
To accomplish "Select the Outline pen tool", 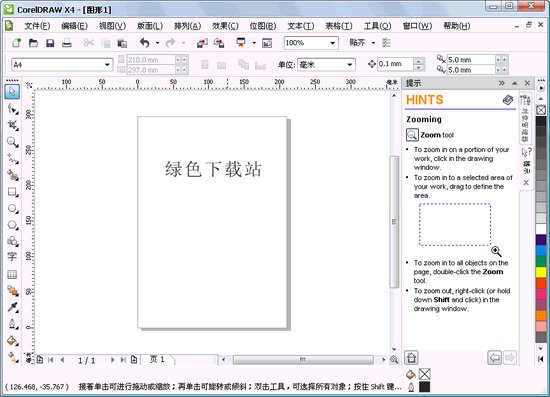I will tap(13, 324).
